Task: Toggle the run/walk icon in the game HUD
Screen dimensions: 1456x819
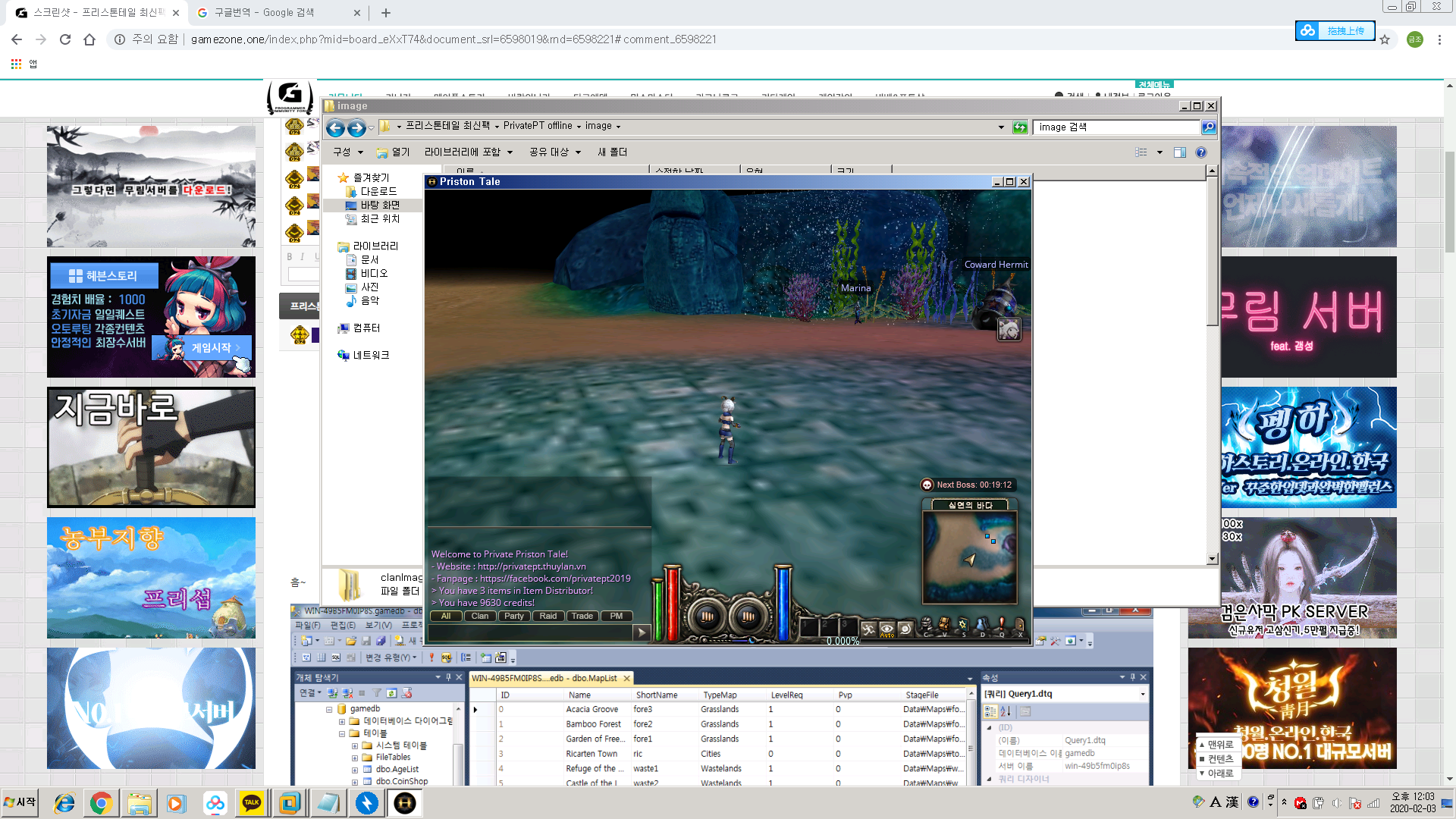Action: tap(868, 629)
